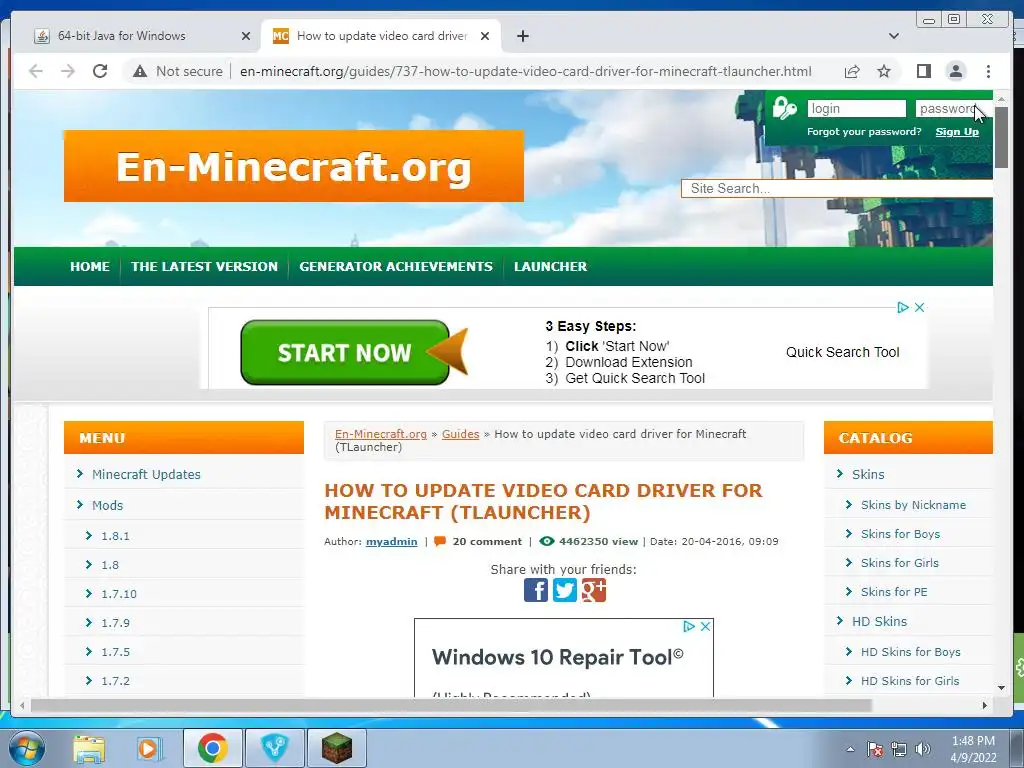The height and width of the screenshot is (768, 1024).
Task: Open the blue shield taskbar app
Action: pyautogui.click(x=275, y=748)
